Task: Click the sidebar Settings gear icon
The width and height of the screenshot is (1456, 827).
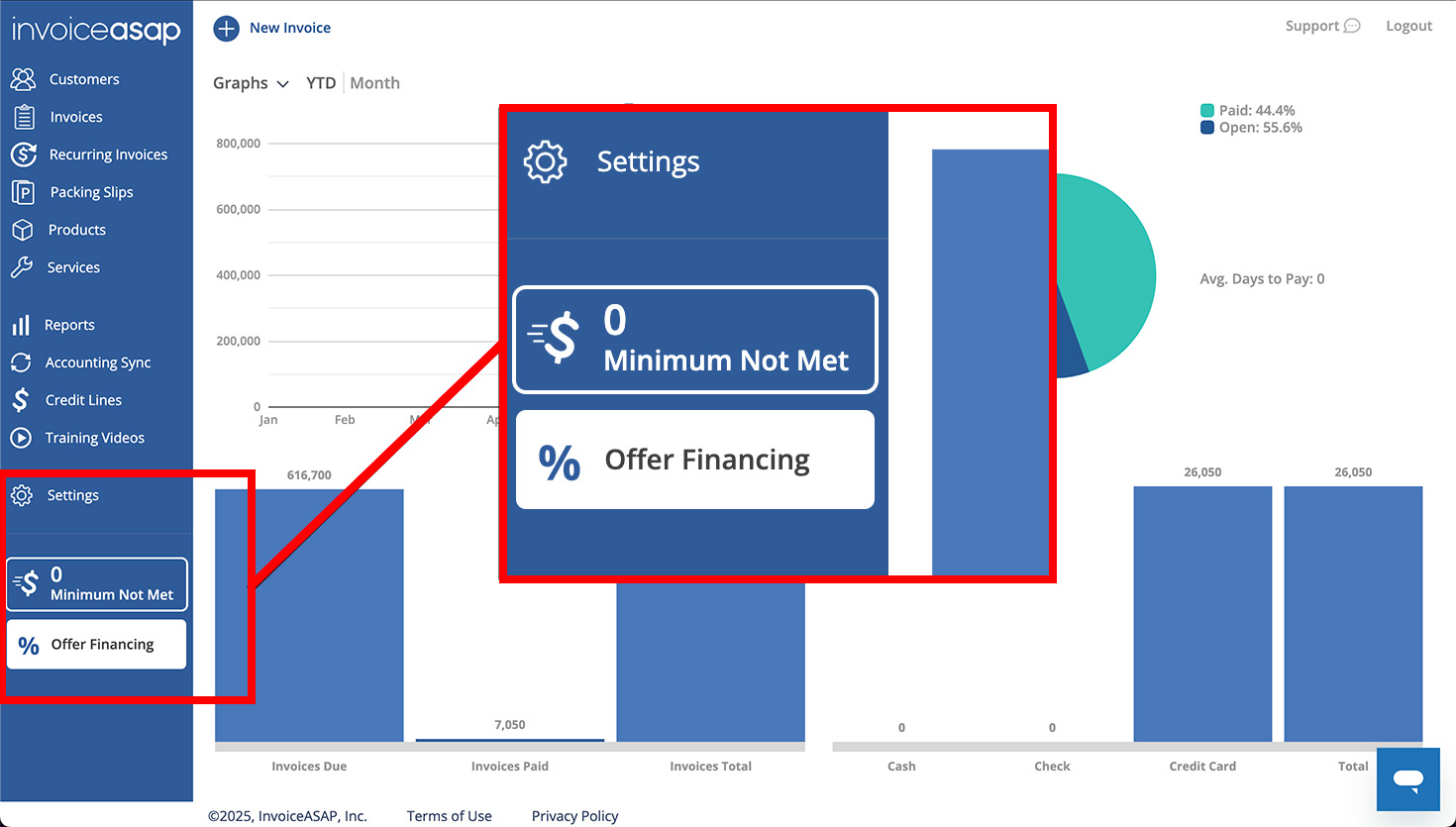Action: 22,495
